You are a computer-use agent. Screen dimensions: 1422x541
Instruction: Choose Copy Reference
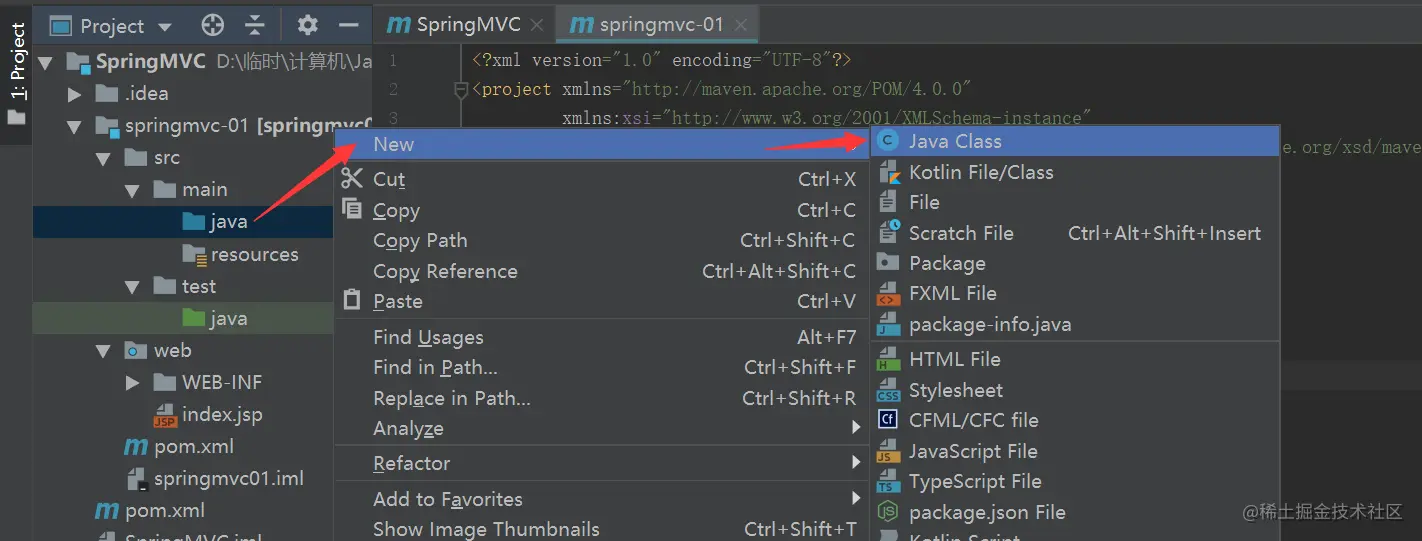(x=603, y=271)
